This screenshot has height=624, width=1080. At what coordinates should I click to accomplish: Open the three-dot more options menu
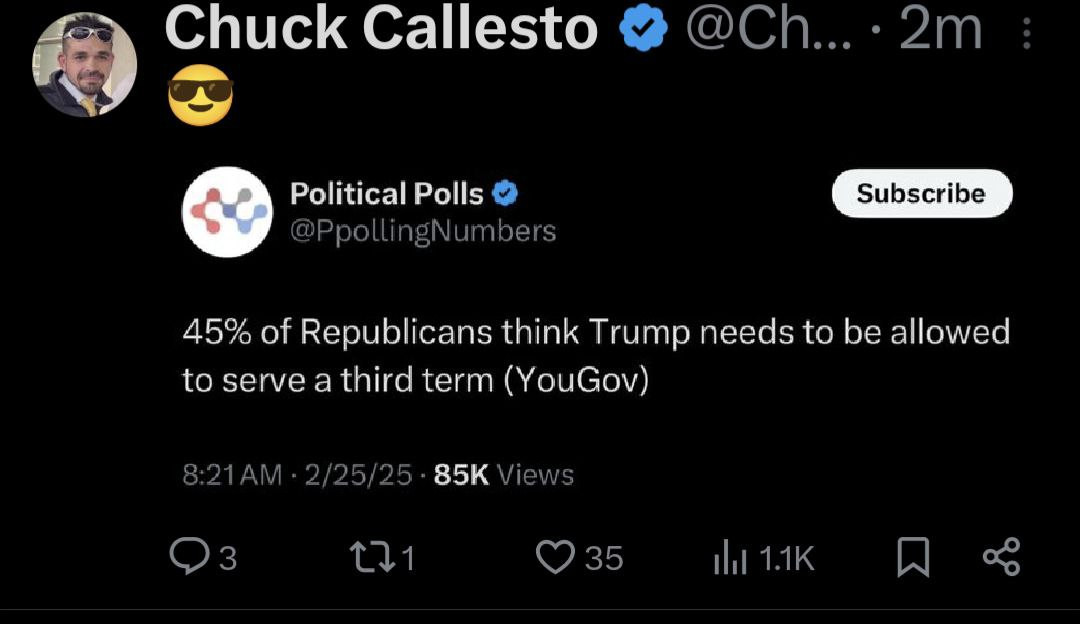[1026, 34]
